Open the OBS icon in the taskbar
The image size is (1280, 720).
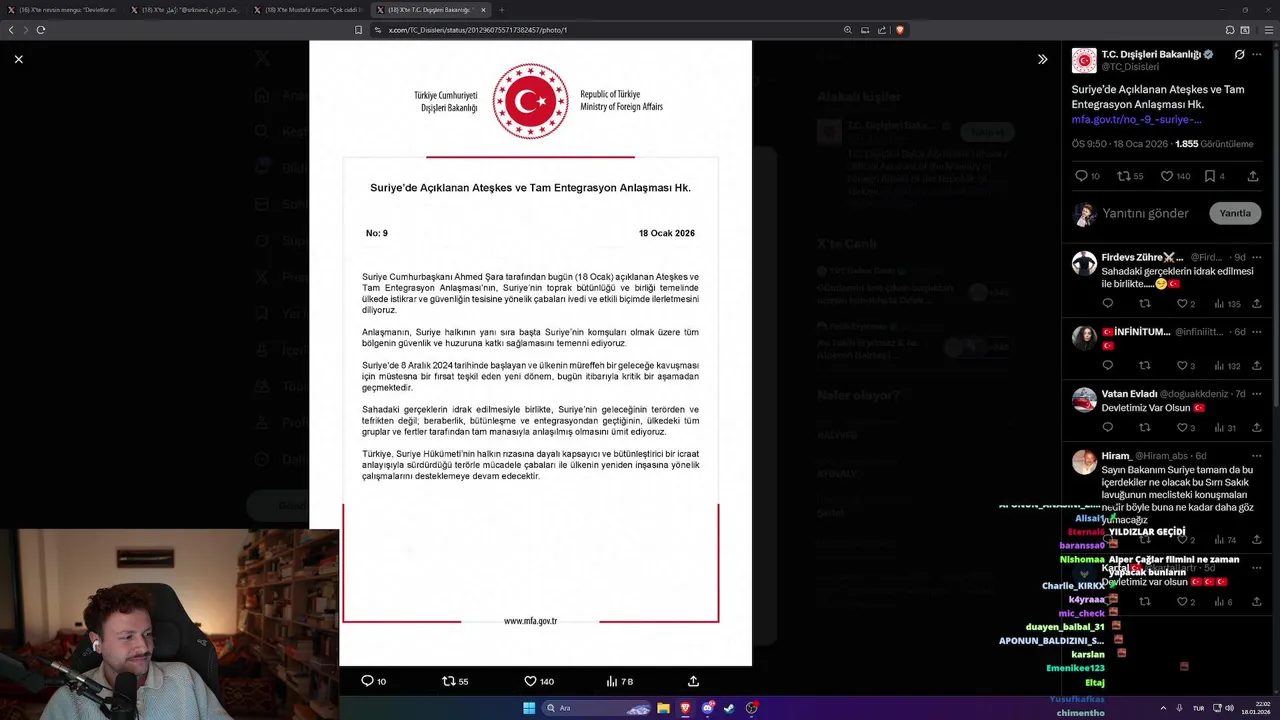click(x=751, y=708)
